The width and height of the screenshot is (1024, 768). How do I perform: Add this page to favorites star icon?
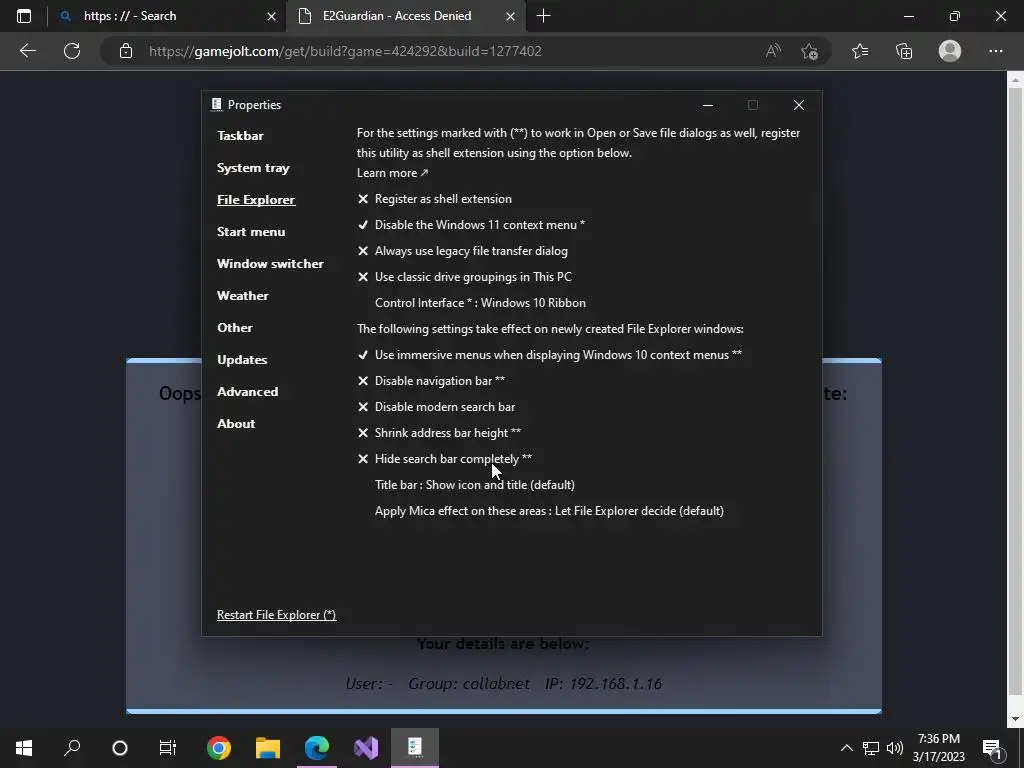click(809, 51)
